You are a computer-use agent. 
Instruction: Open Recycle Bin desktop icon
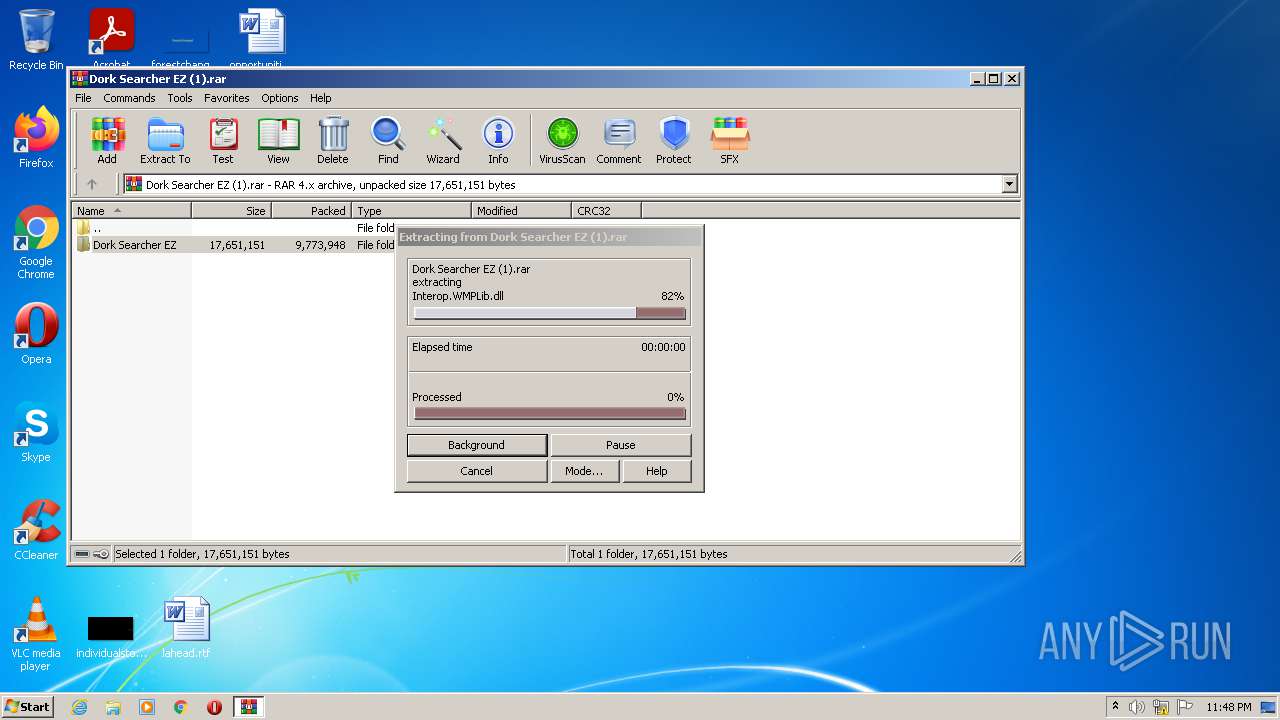point(36,40)
